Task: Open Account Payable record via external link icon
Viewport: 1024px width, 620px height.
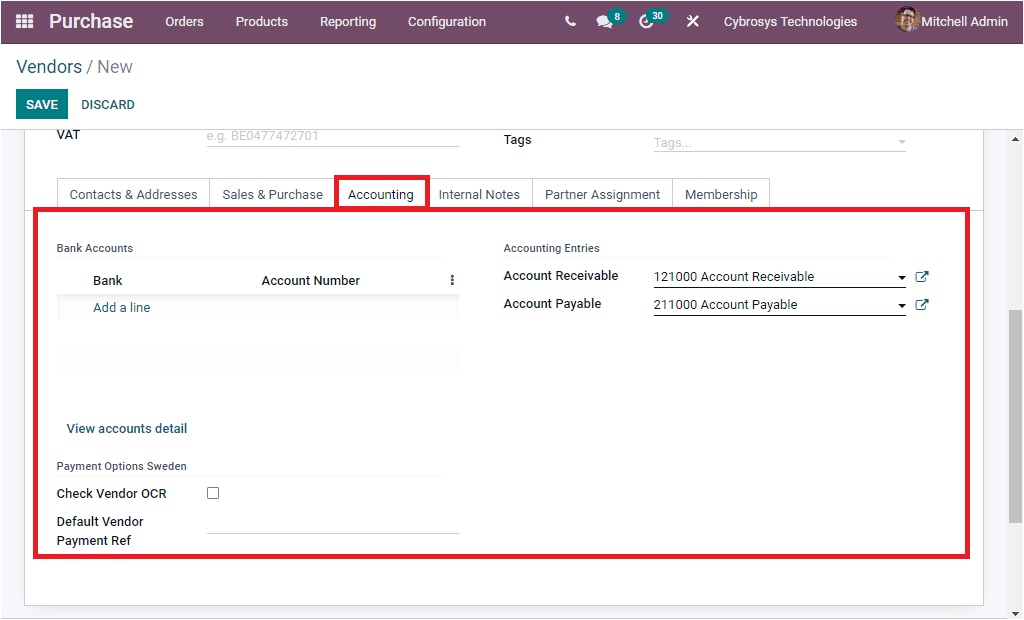Action: [921, 304]
